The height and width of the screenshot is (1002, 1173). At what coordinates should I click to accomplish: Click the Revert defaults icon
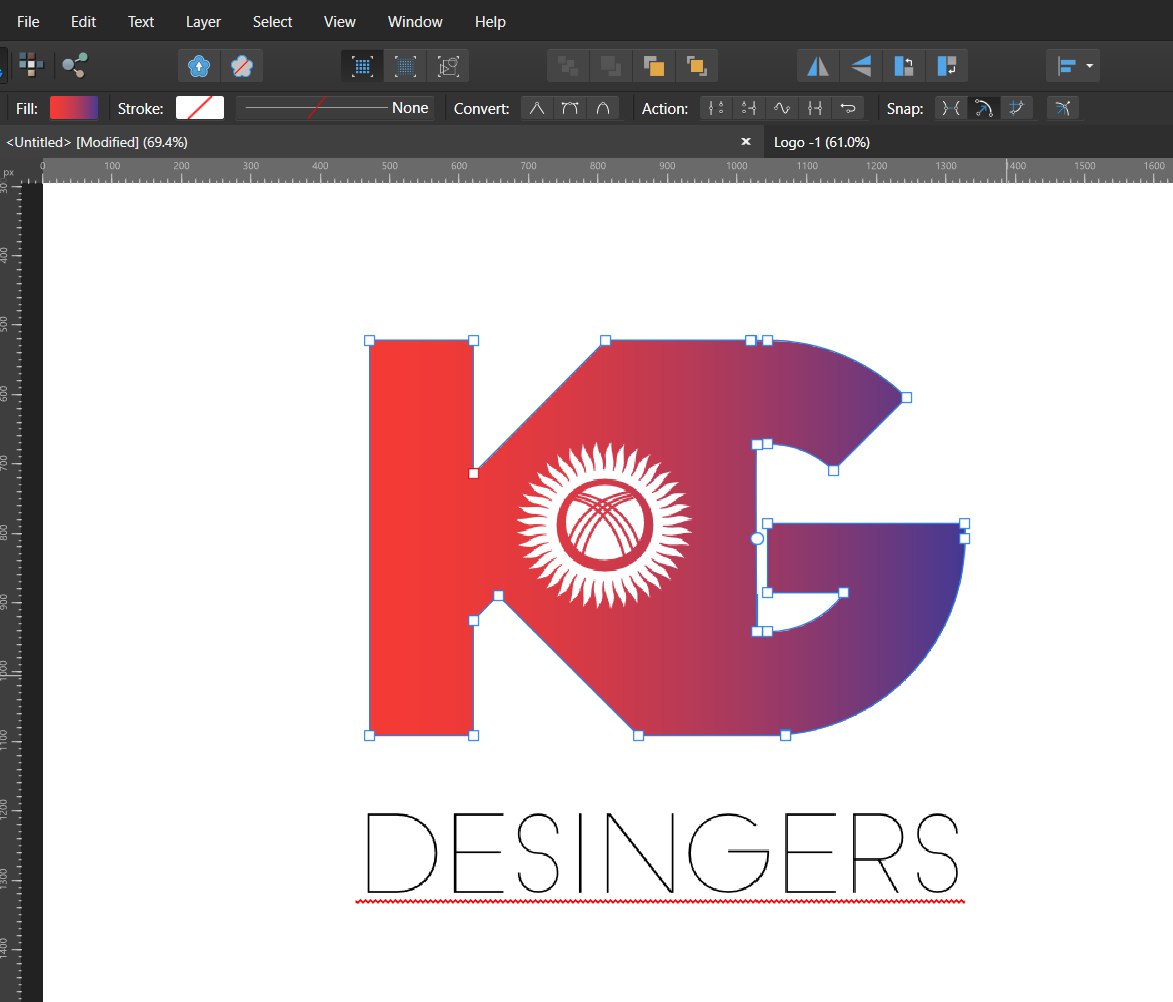[x=242, y=66]
